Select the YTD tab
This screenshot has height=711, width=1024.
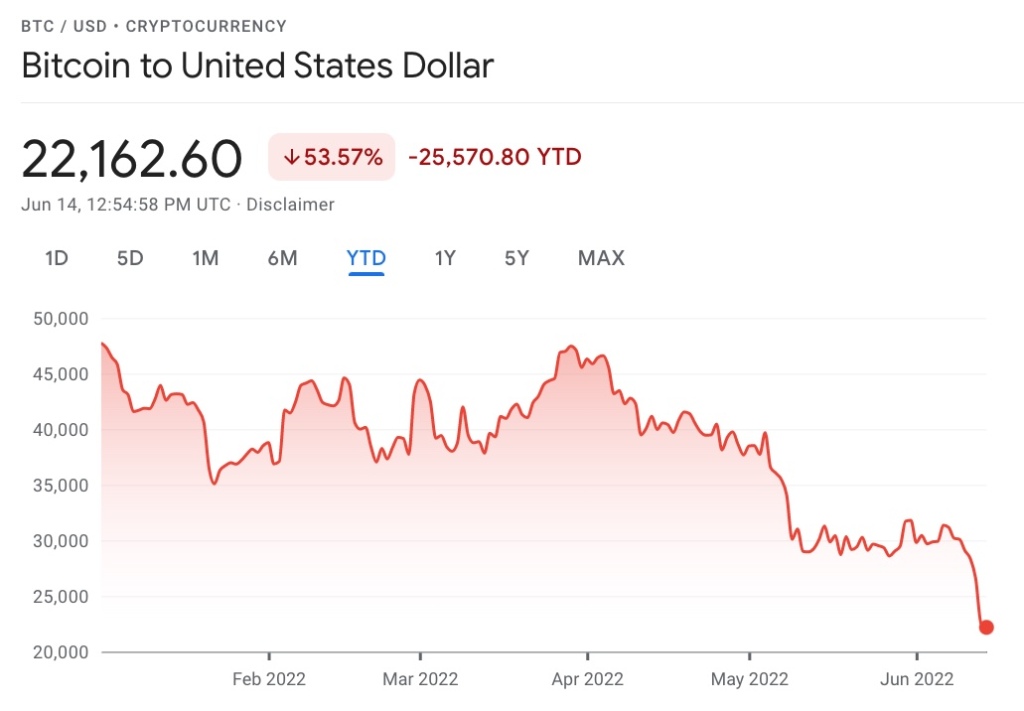pos(366,258)
